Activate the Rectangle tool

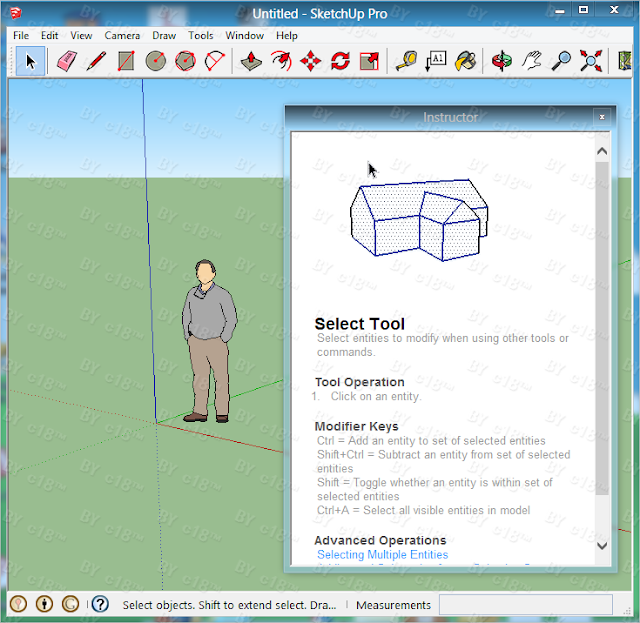coord(126,61)
